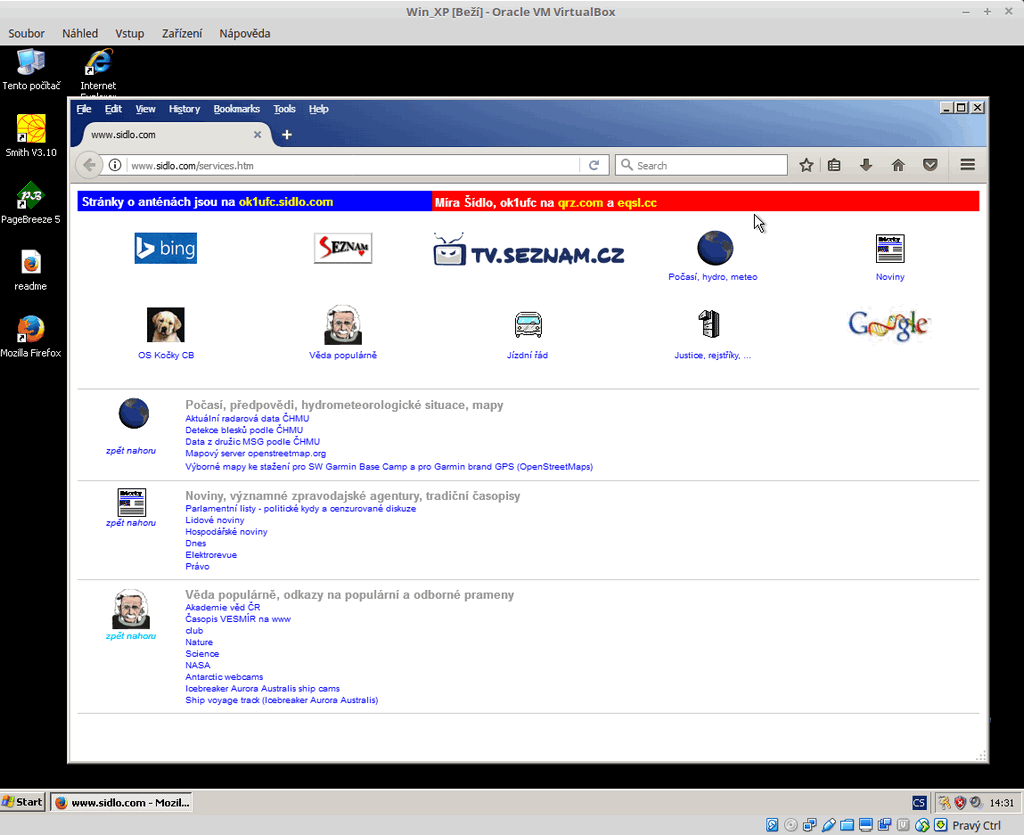Show bookmarks list toolbar icon
Image resolution: width=1024 pixels, height=835 pixels.
[834, 165]
